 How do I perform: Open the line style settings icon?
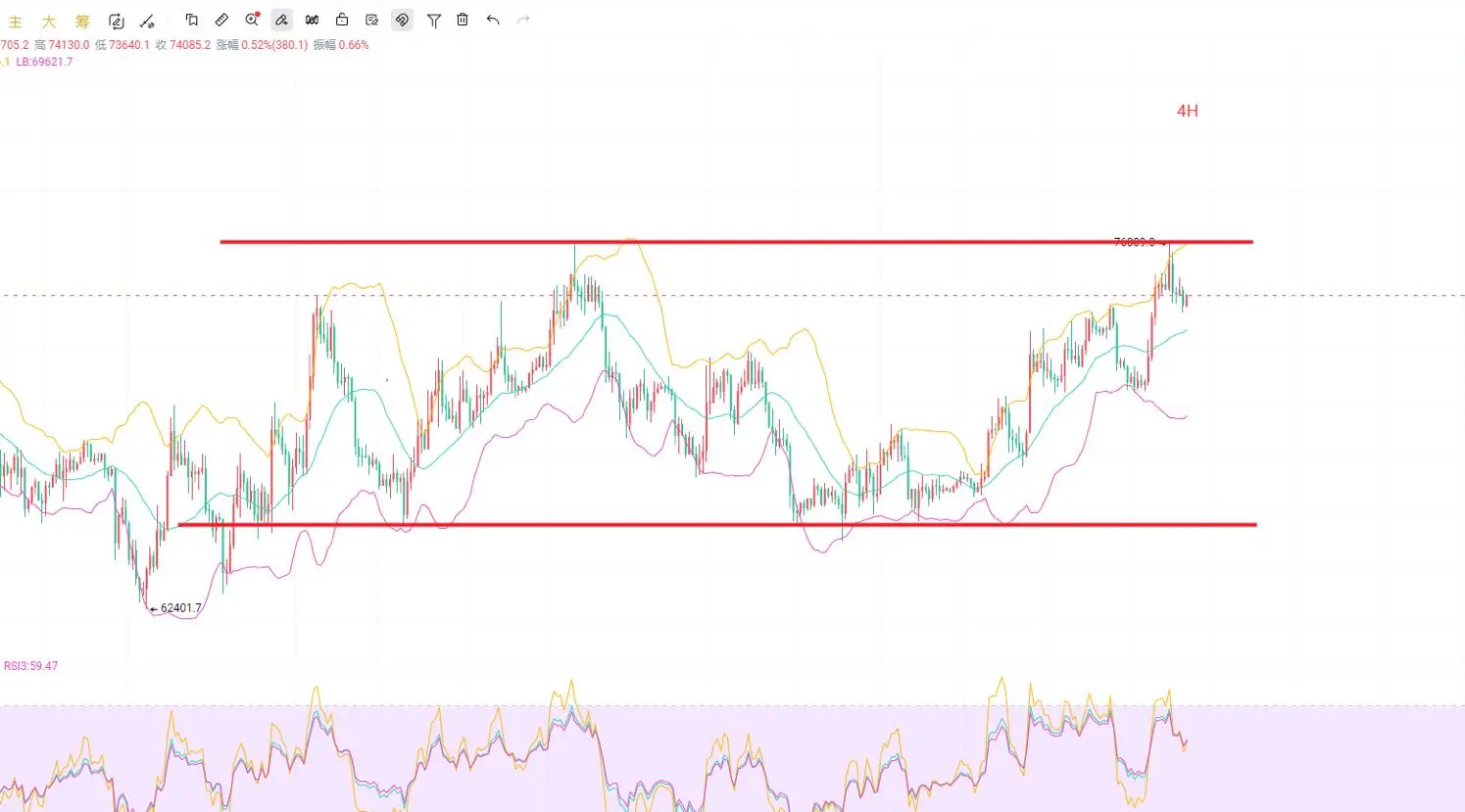[x=147, y=21]
